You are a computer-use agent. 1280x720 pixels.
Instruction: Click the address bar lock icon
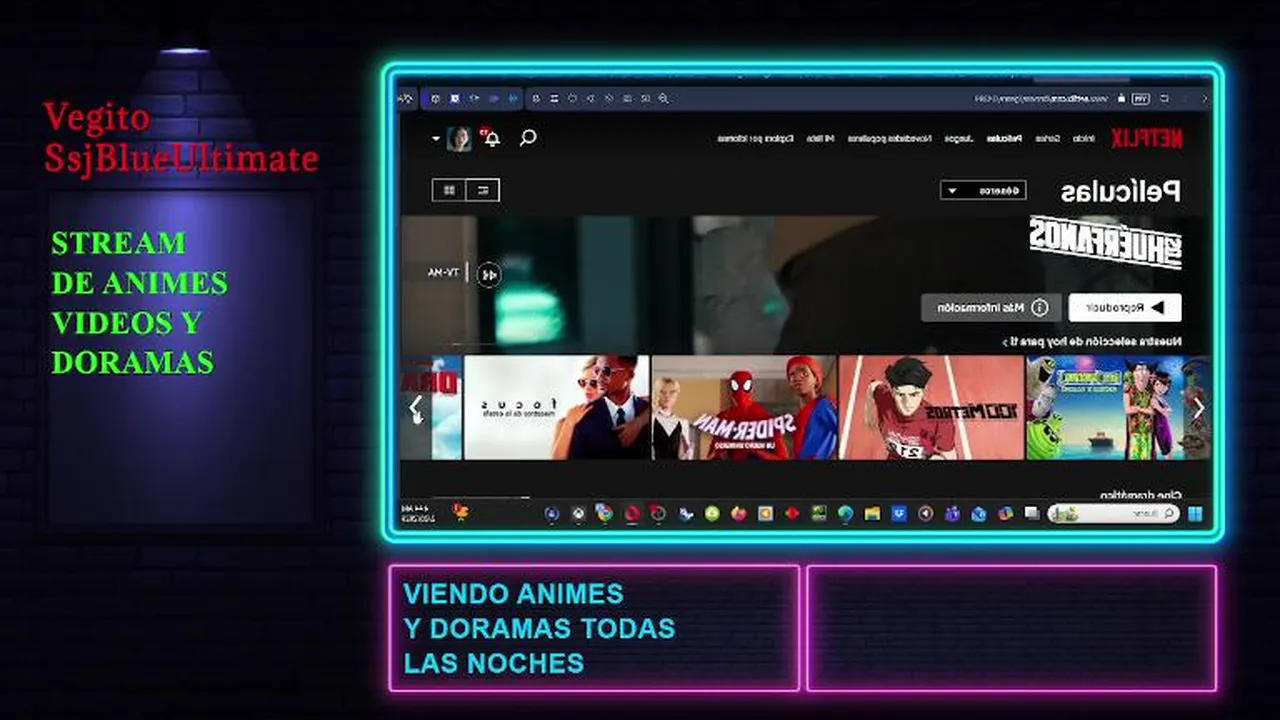coord(1121,99)
